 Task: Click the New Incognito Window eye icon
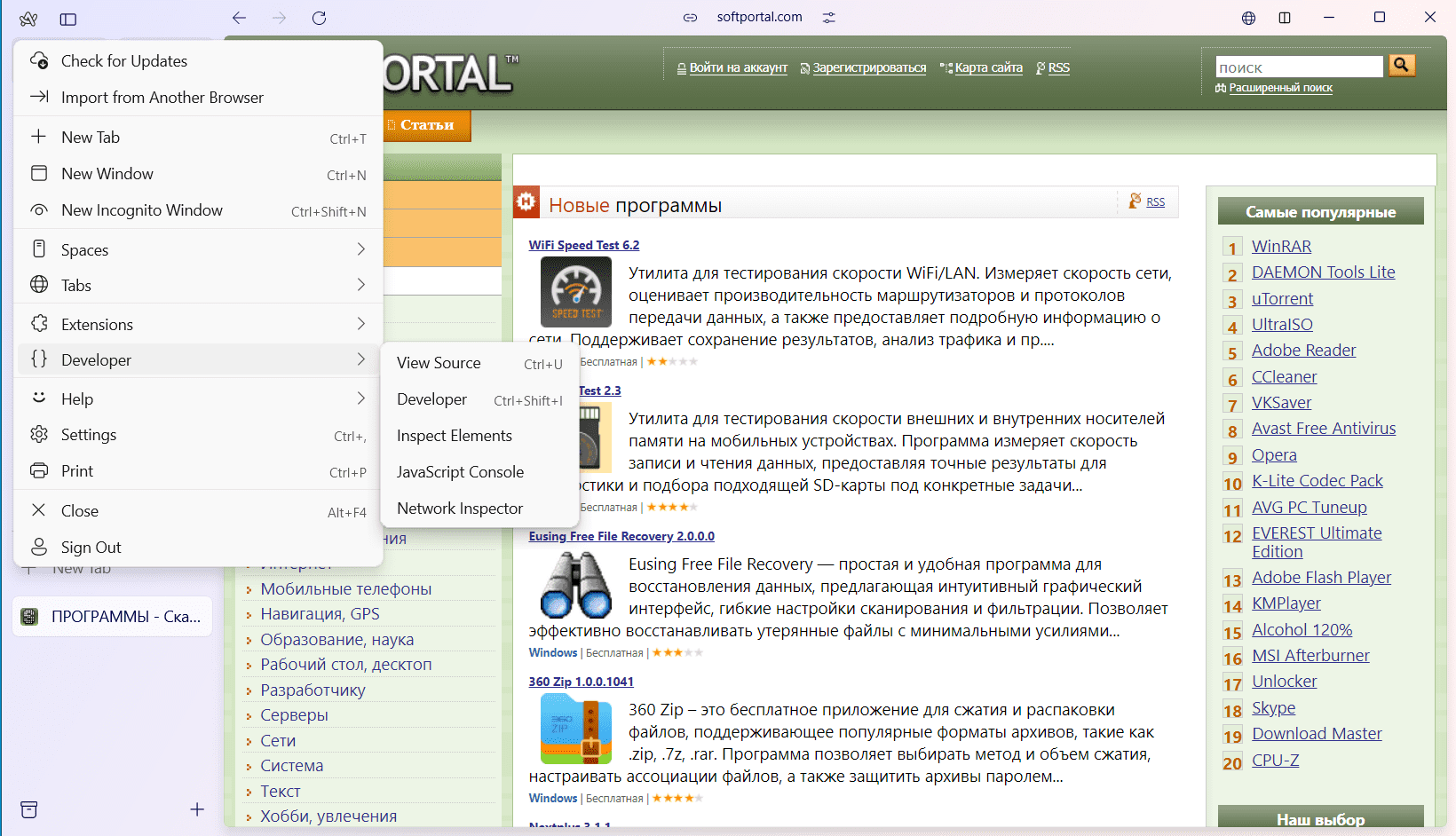coord(39,210)
